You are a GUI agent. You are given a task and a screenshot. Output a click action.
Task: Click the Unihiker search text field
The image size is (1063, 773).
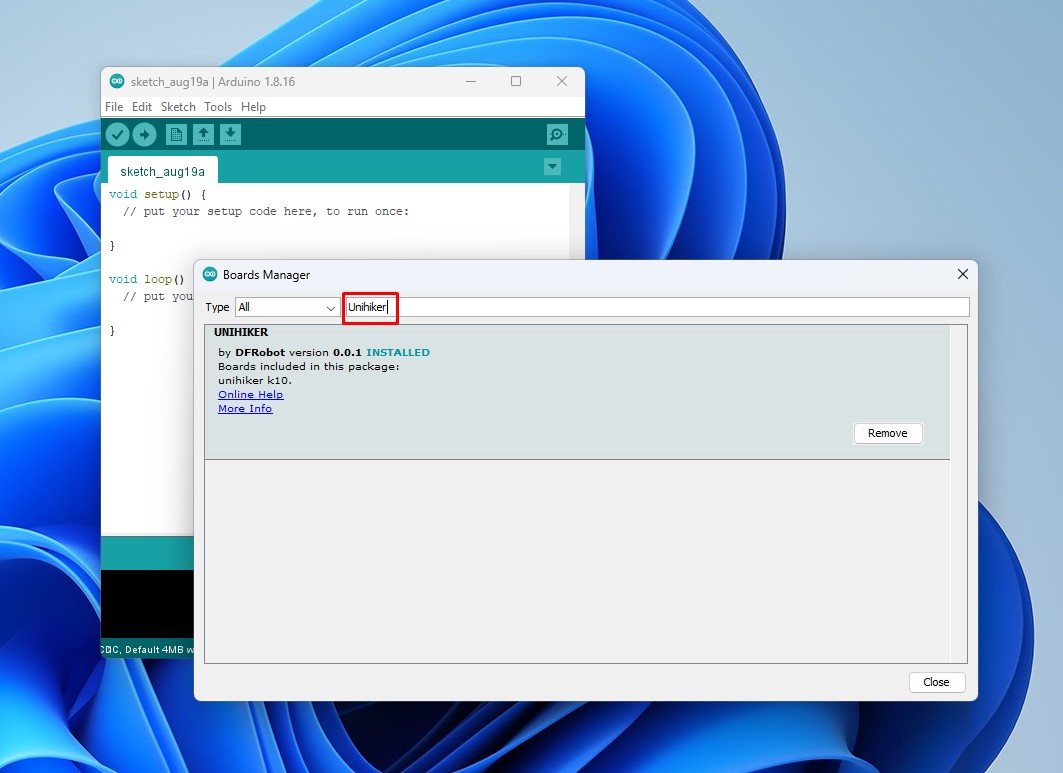click(655, 307)
